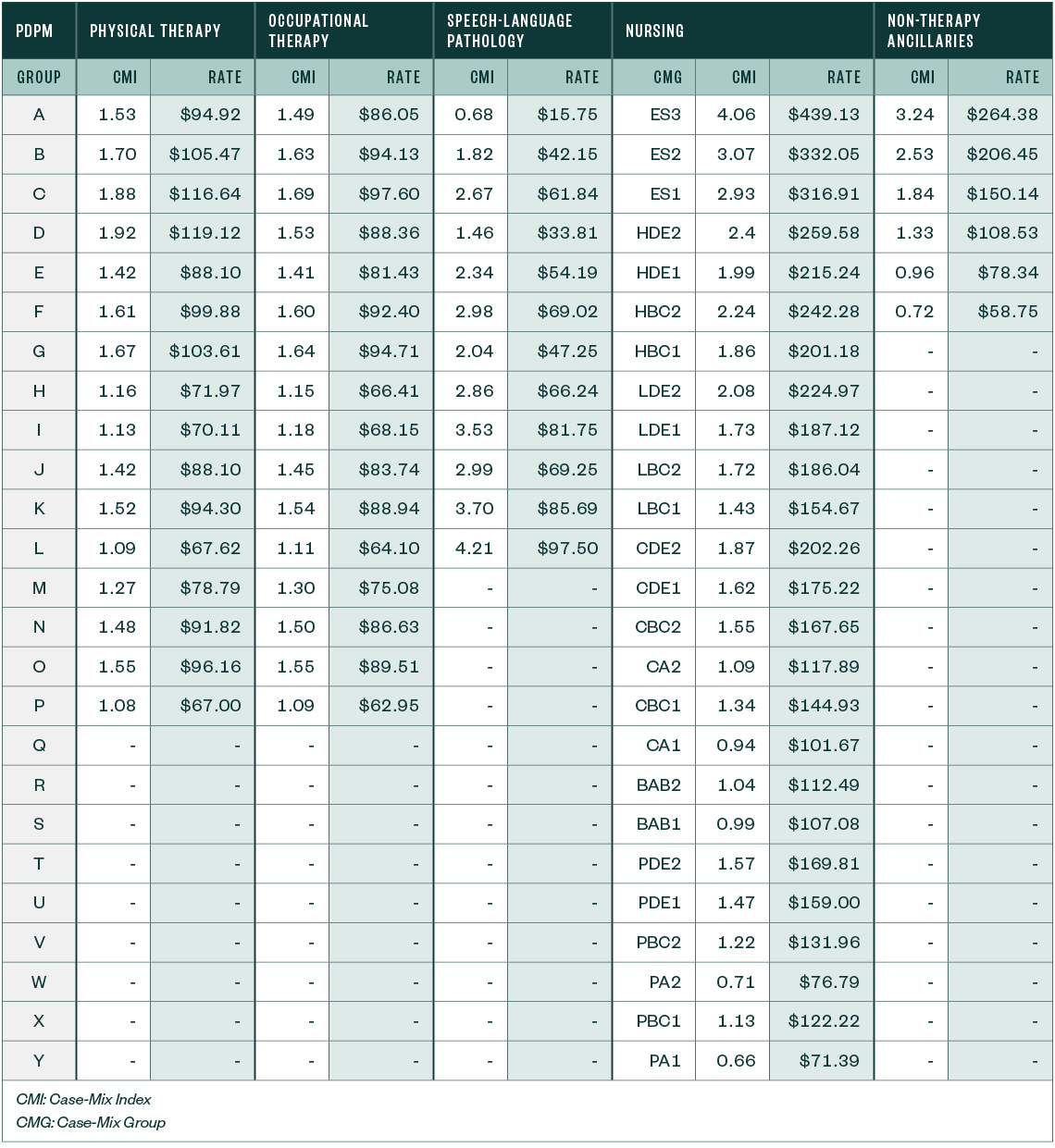Select the group Y row label
1055x1148 pixels.
pyautogui.click(x=39, y=1061)
